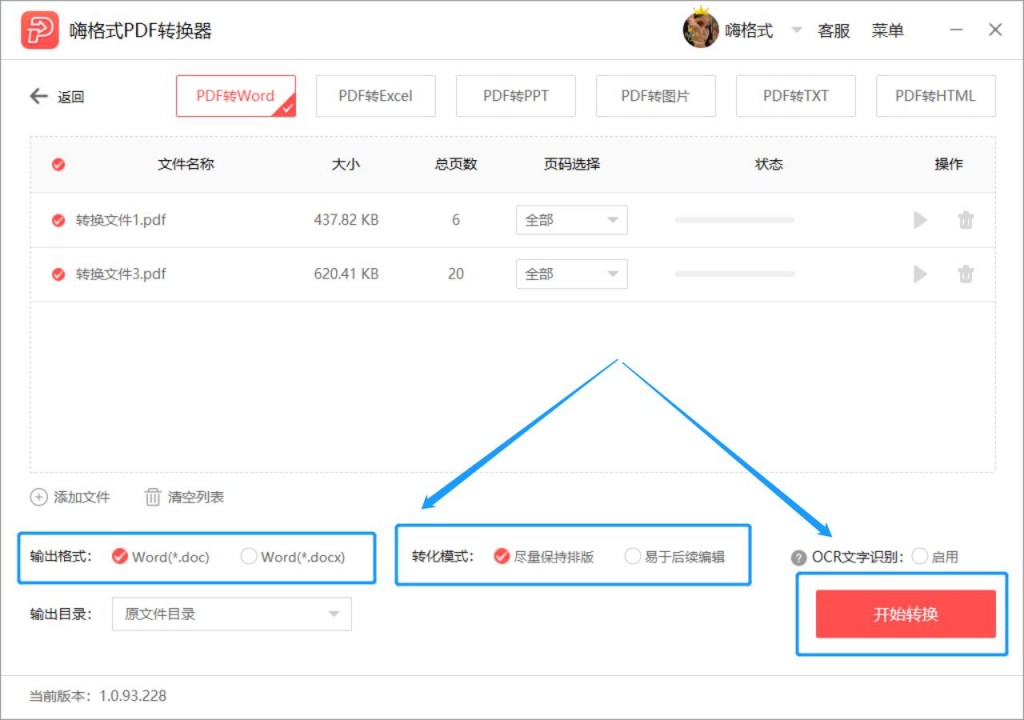This screenshot has height=720, width=1024.
Task: Start converting 转换文件3.pdf with play icon
Action: click(x=920, y=274)
